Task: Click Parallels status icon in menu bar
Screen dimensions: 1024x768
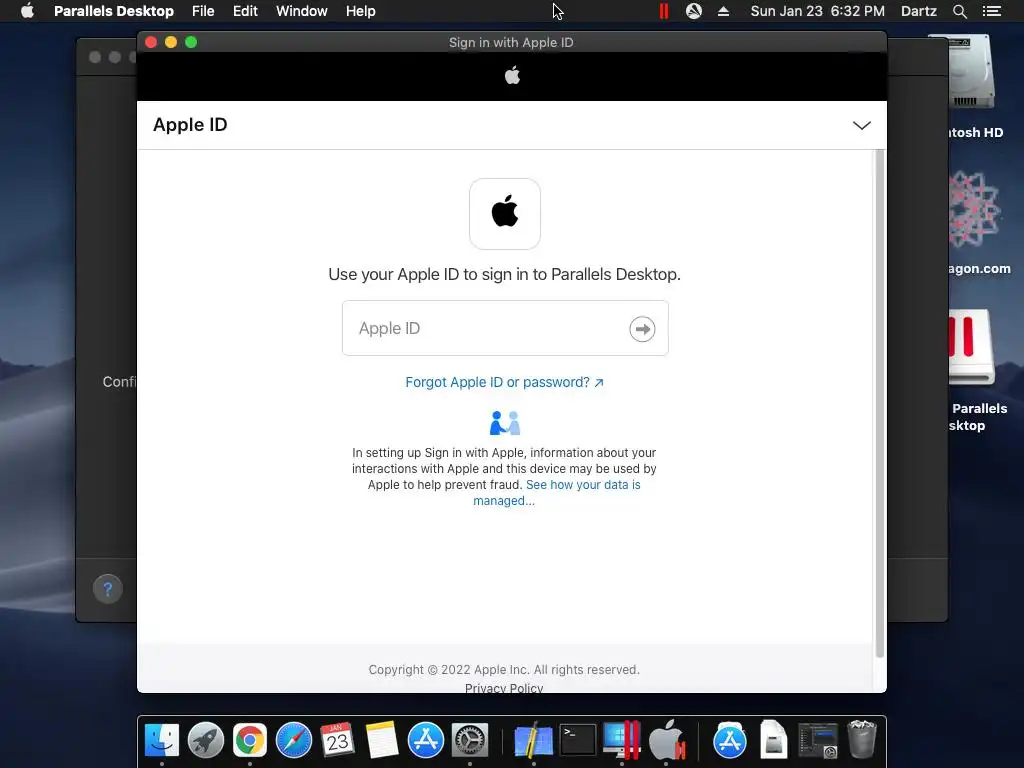Action: 664,11
